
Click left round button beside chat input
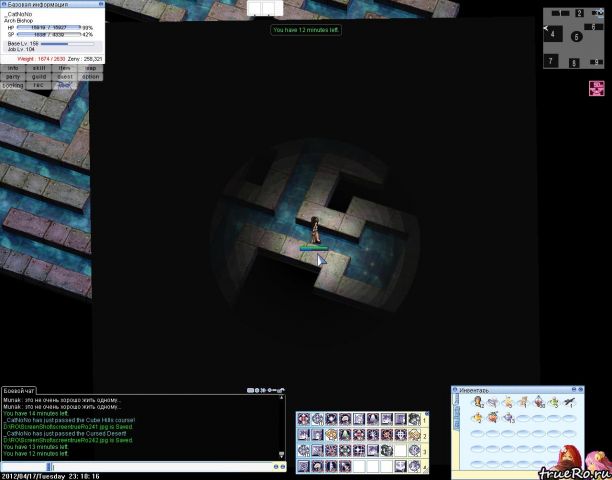point(276,467)
